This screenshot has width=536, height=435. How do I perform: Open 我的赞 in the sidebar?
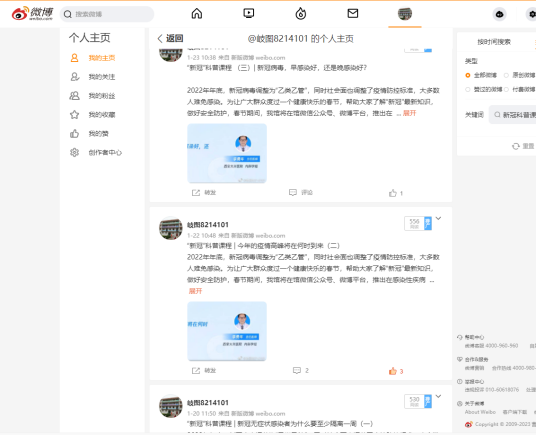click(98, 134)
